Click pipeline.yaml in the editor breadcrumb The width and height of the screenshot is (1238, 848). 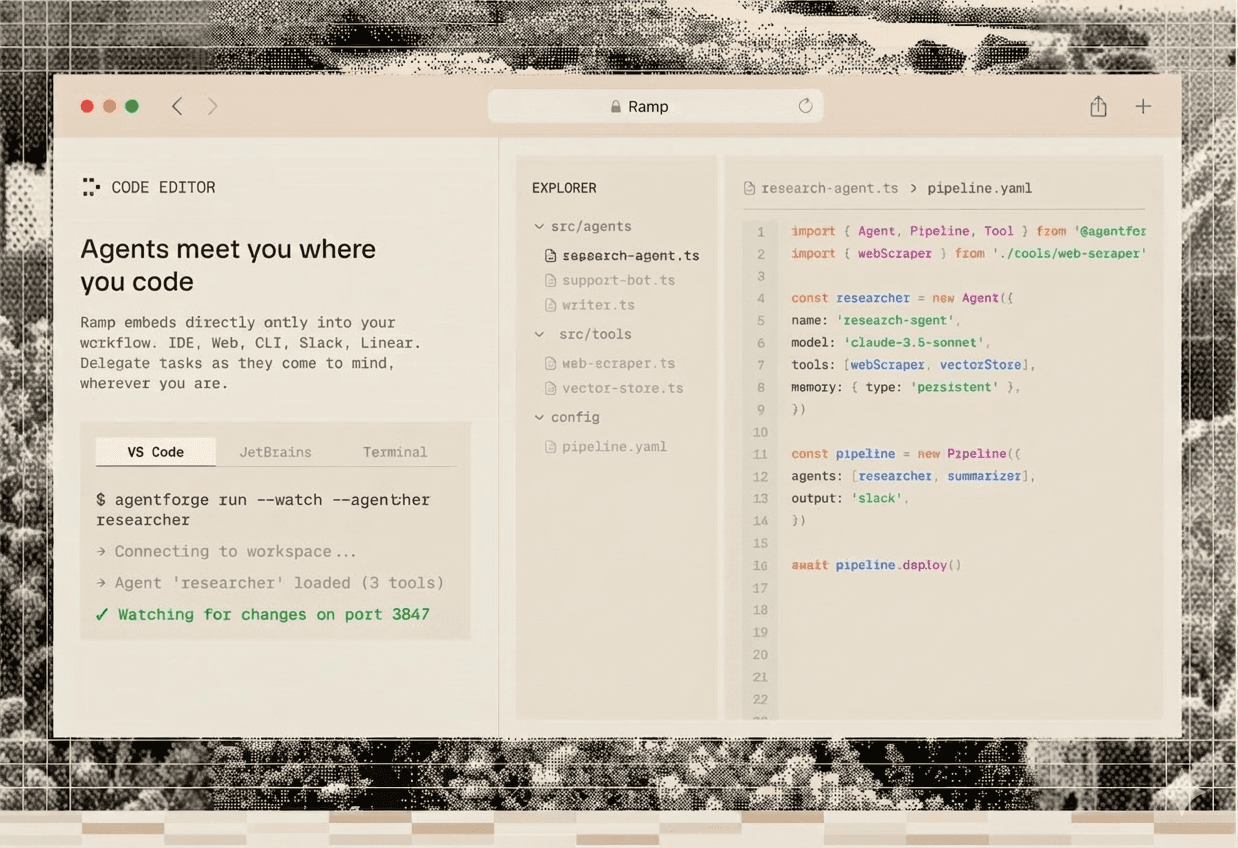pyautogui.click(x=979, y=188)
